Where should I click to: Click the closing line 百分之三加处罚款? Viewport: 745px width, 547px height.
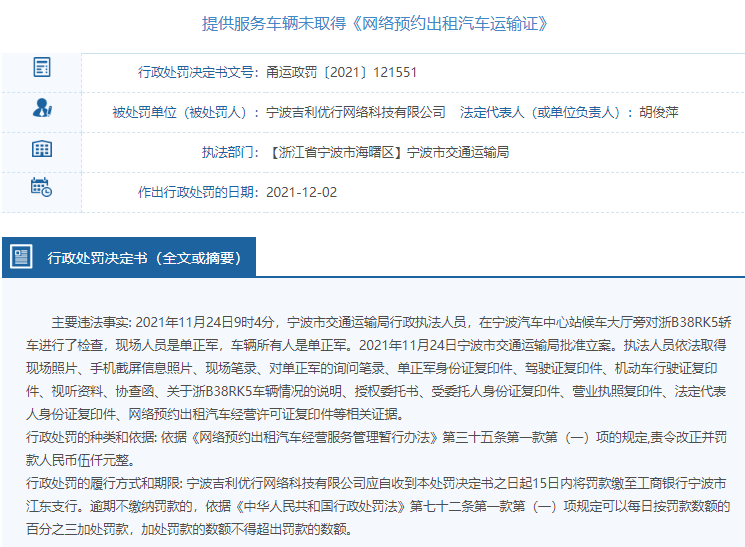[189, 529]
